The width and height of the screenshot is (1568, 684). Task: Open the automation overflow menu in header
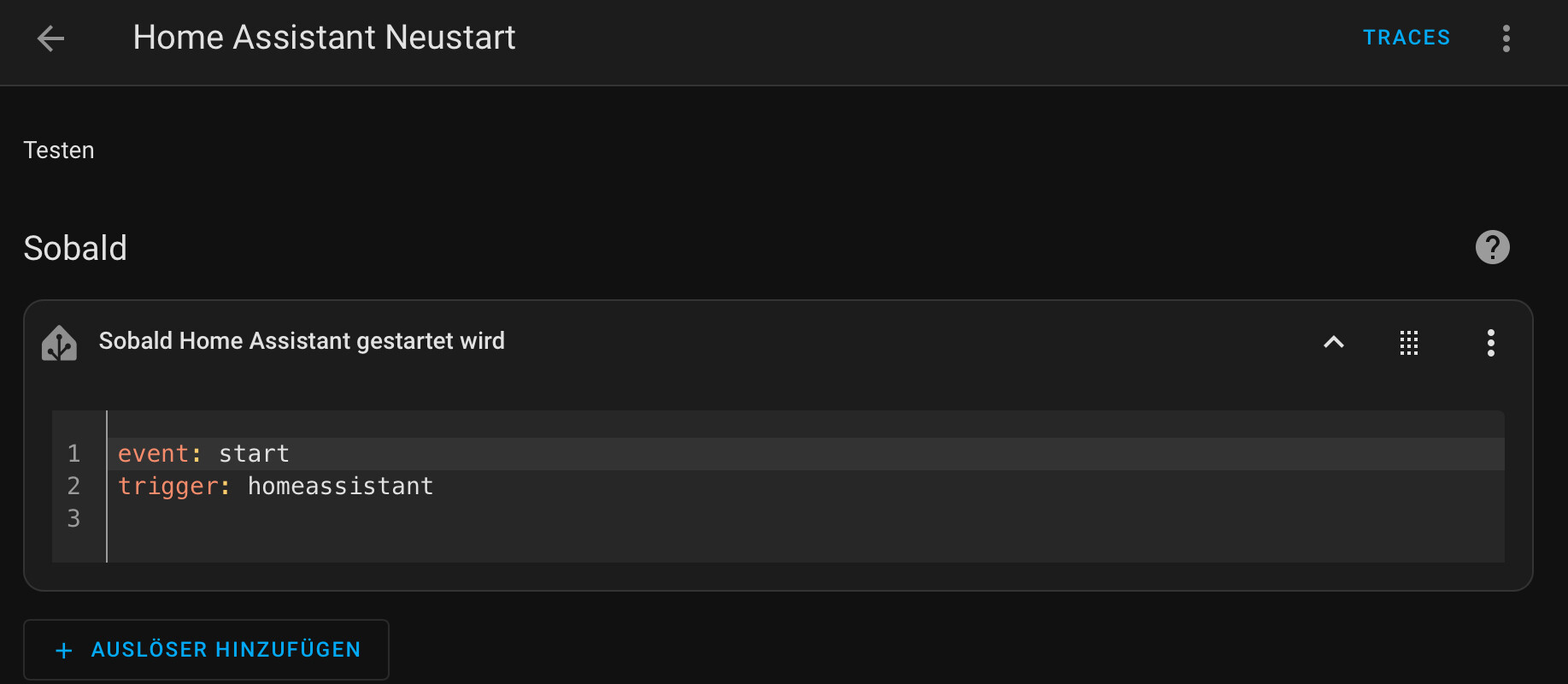point(1506,38)
